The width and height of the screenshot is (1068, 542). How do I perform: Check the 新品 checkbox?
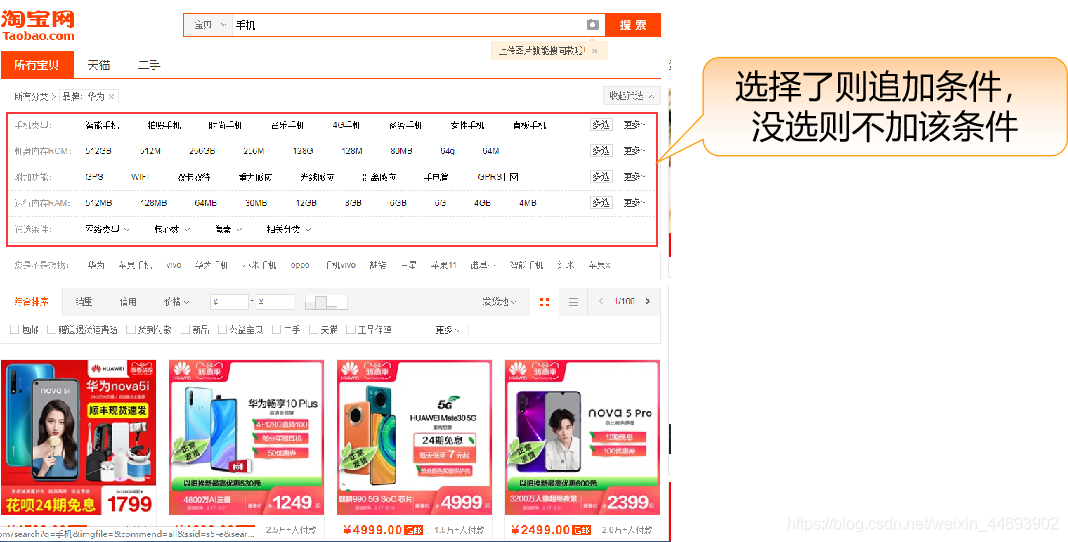click(x=185, y=330)
